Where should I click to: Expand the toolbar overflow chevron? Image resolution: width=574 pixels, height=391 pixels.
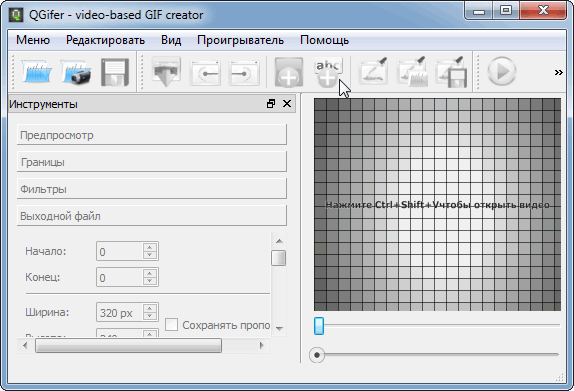point(559,72)
